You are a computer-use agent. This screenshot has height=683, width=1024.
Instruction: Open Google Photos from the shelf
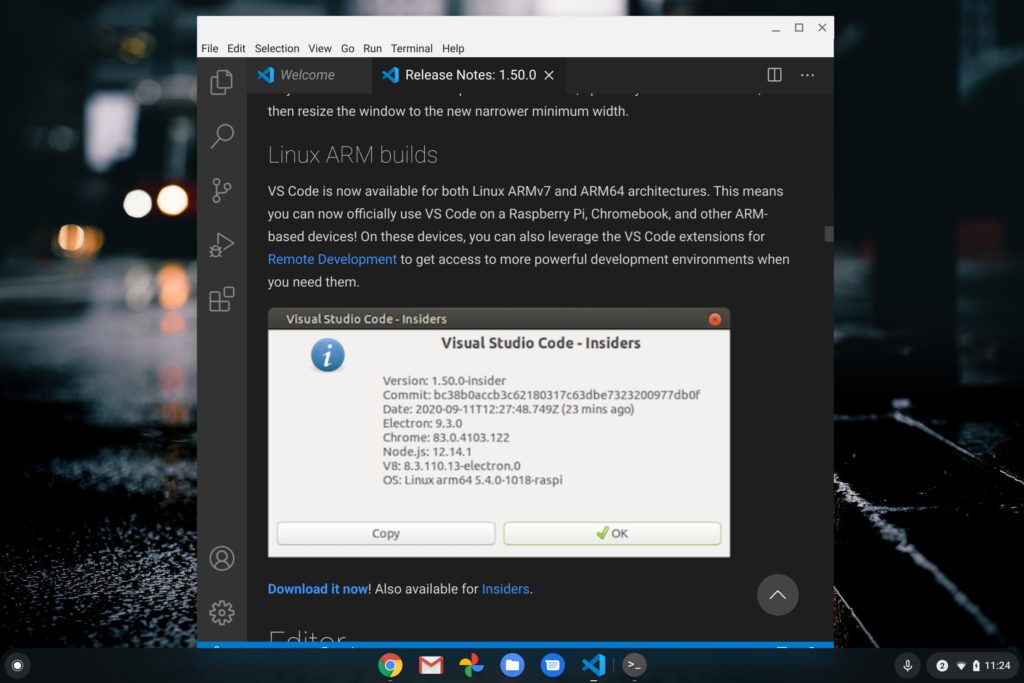coord(472,665)
